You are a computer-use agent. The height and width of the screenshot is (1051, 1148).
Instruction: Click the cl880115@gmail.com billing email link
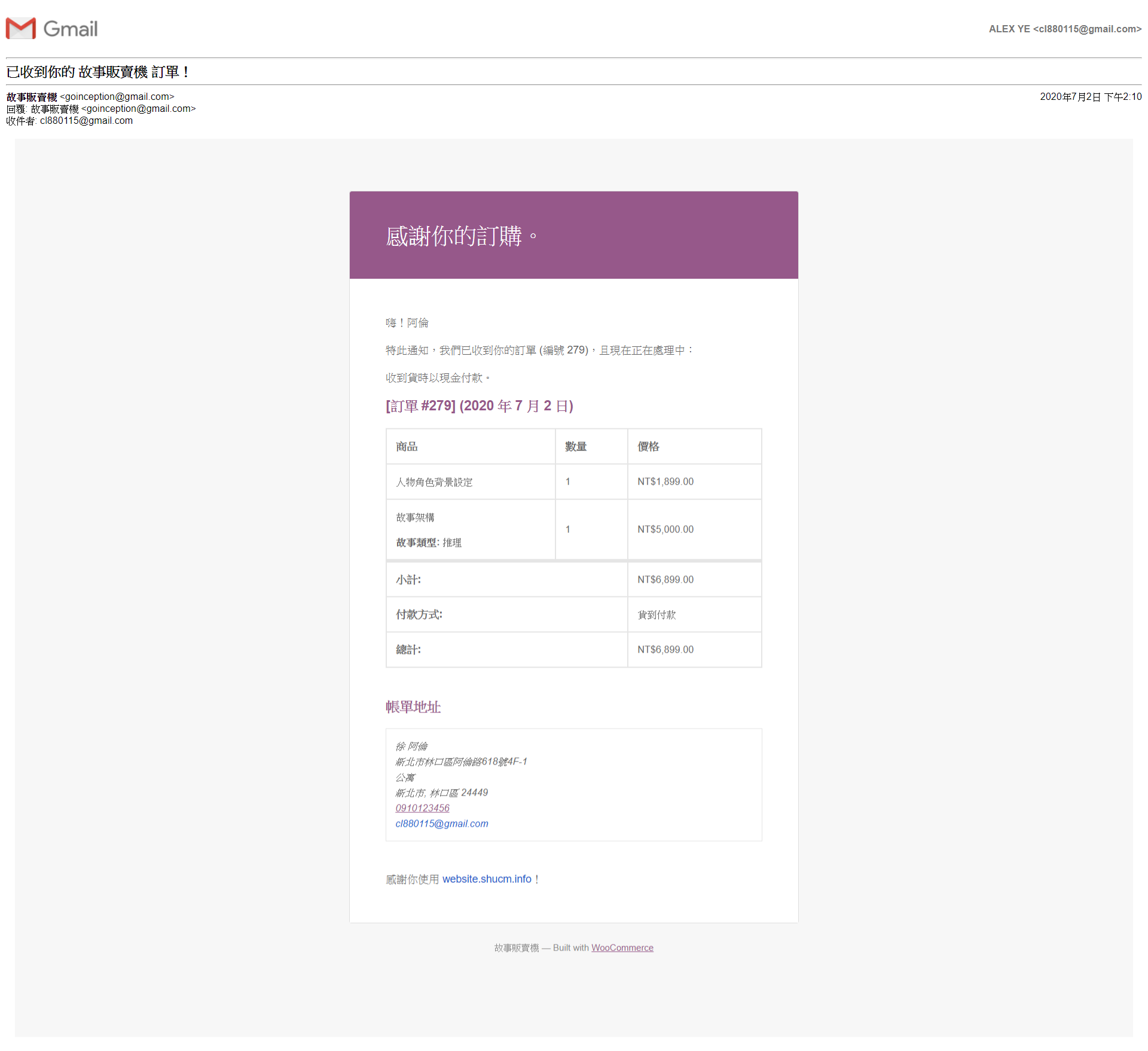[441, 824]
